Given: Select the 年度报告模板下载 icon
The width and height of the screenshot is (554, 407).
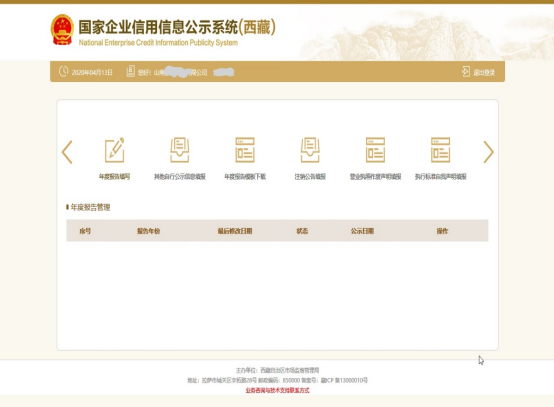Looking at the screenshot, I should point(245,150).
